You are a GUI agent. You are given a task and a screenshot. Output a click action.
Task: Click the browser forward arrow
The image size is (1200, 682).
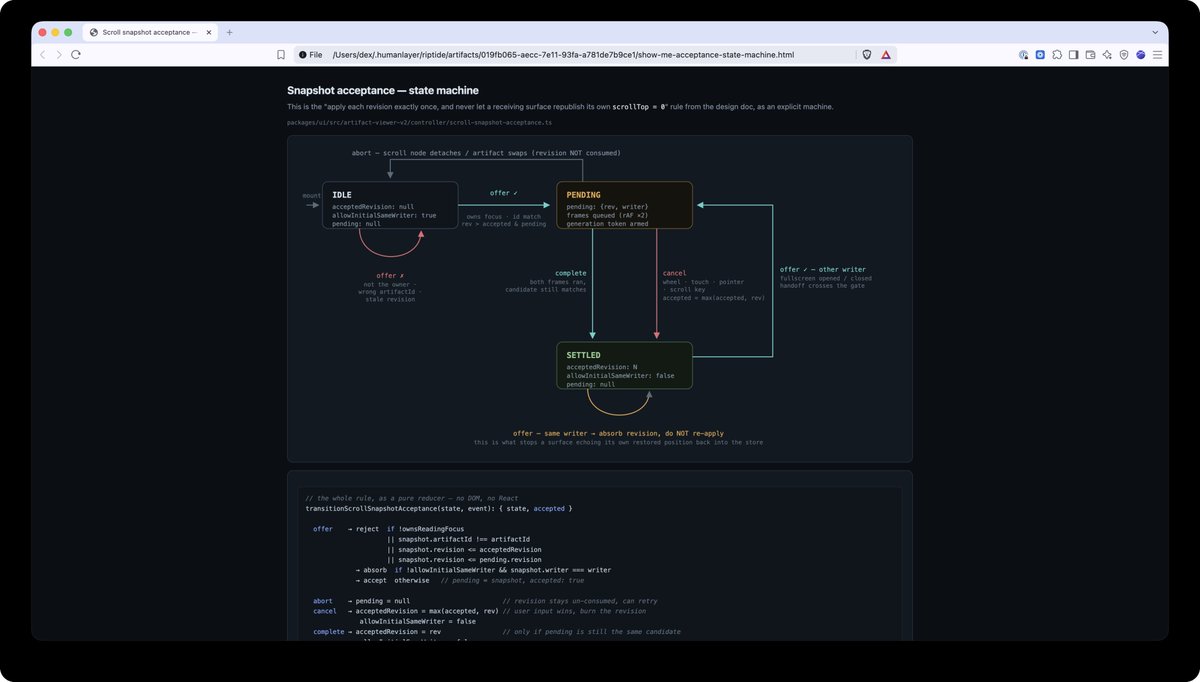(x=58, y=54)
